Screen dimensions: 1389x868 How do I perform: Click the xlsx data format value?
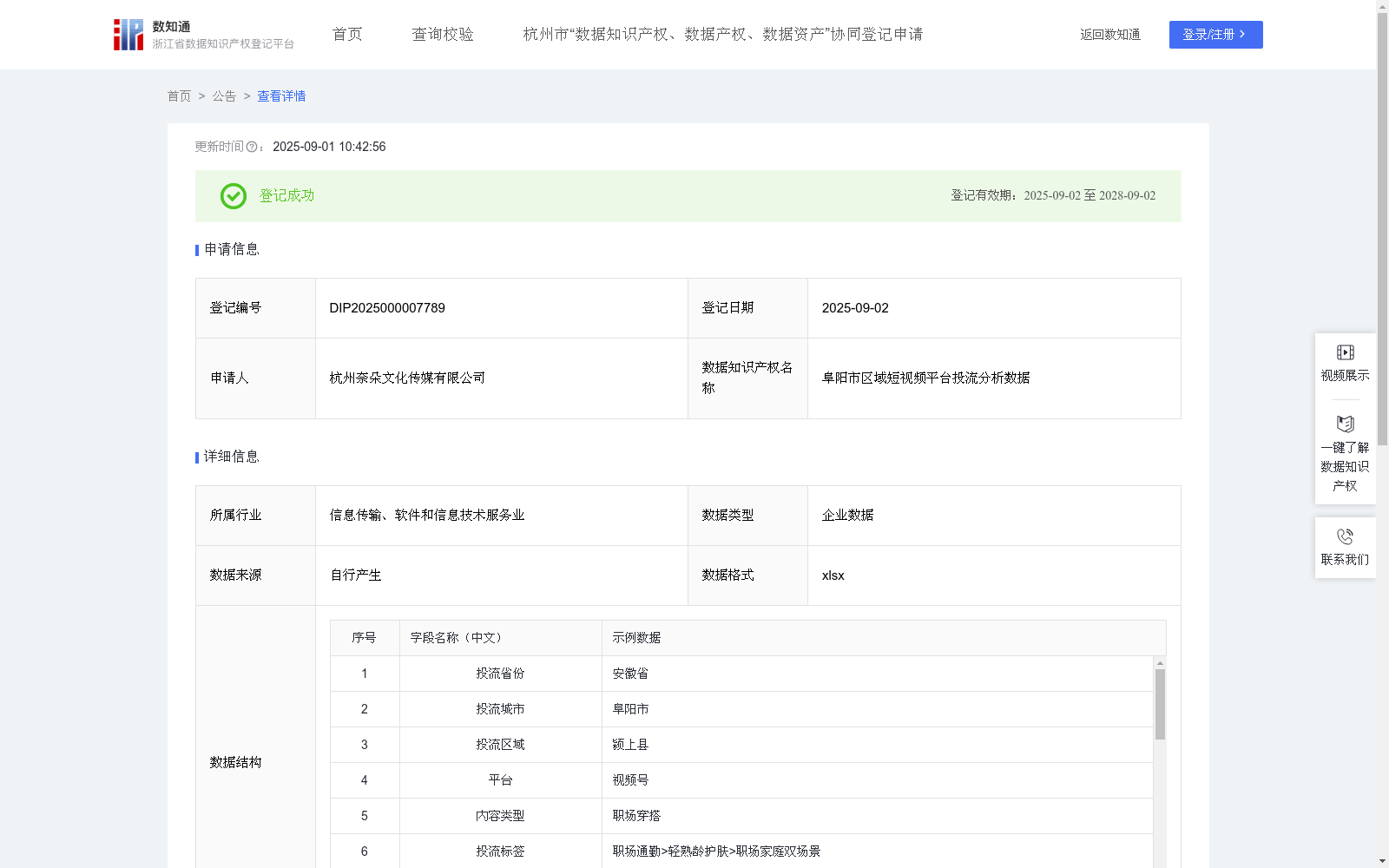point(833,575)
